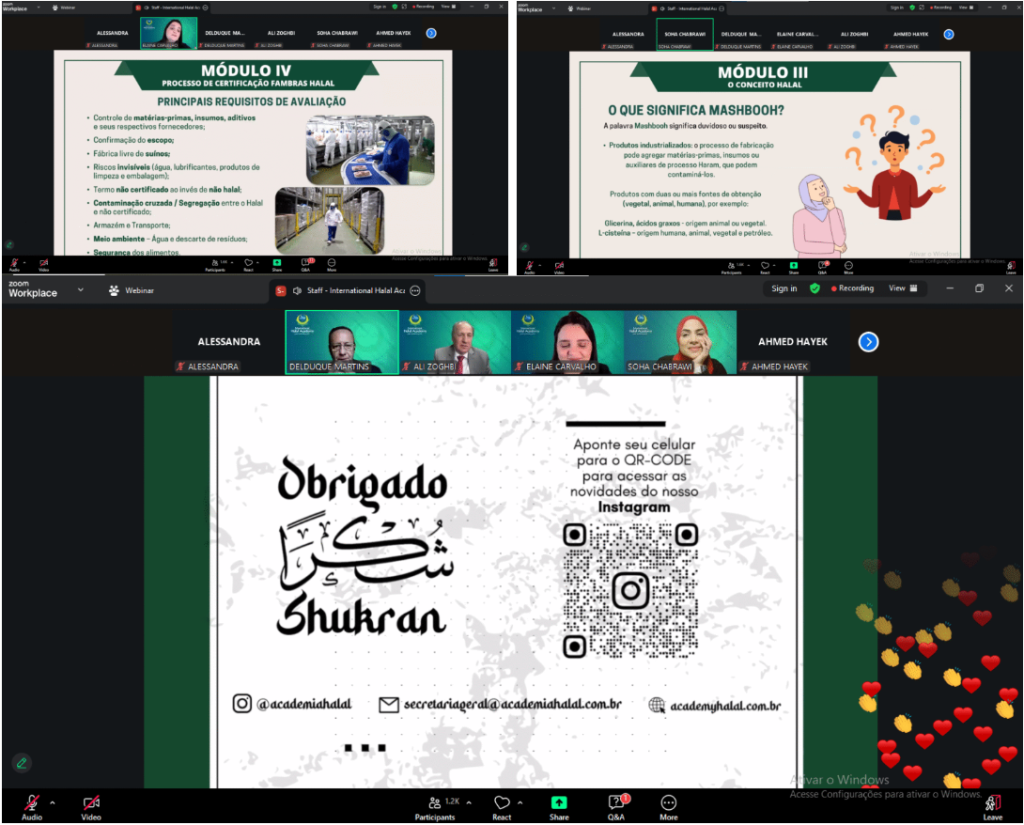Expand Participants caret in Shukran window
Image resolution: width=1024 pixels, height=825 pixels.
(468, 803)
